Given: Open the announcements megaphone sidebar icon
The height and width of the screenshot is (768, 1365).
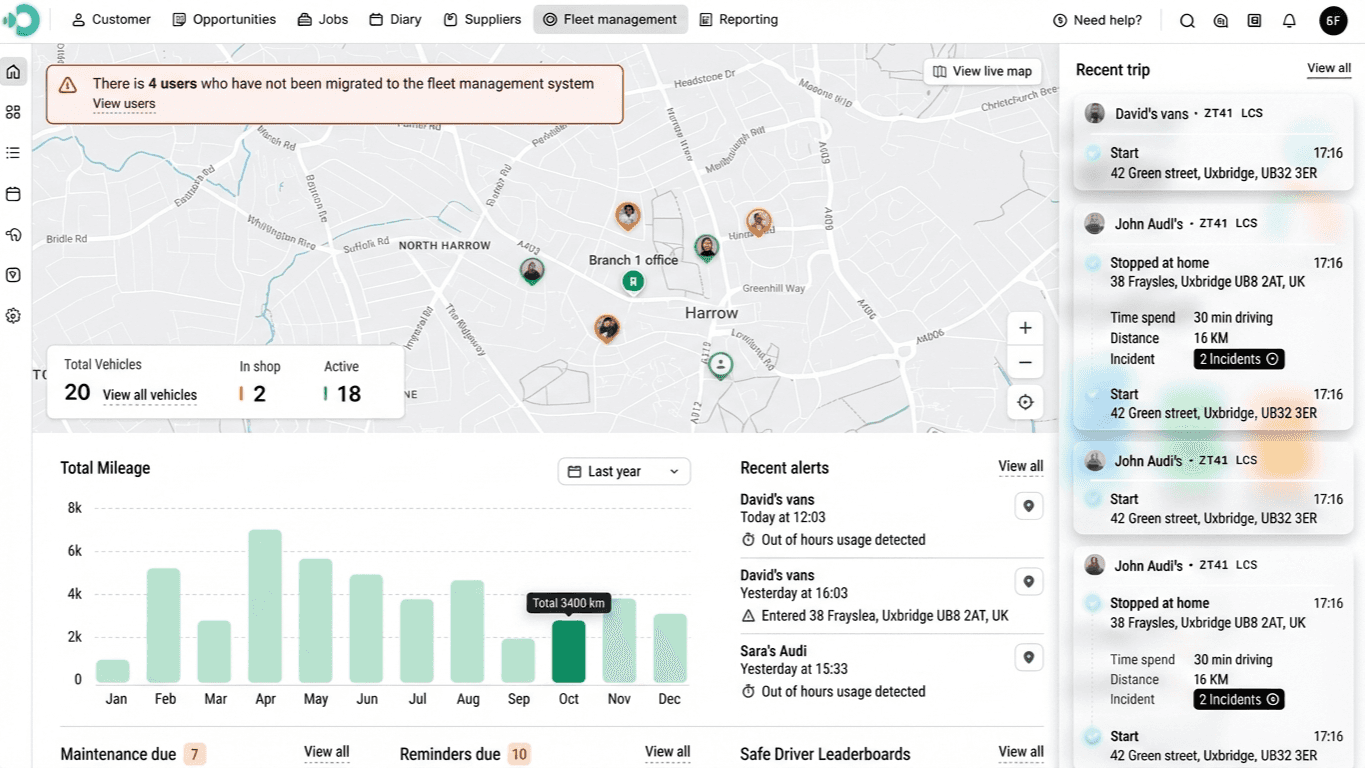Looking at the screenshot, I should (x=13, y=235).
